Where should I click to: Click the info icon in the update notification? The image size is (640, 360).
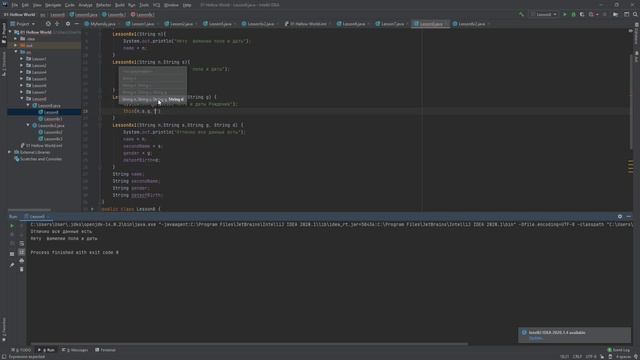tap(524, 333)
